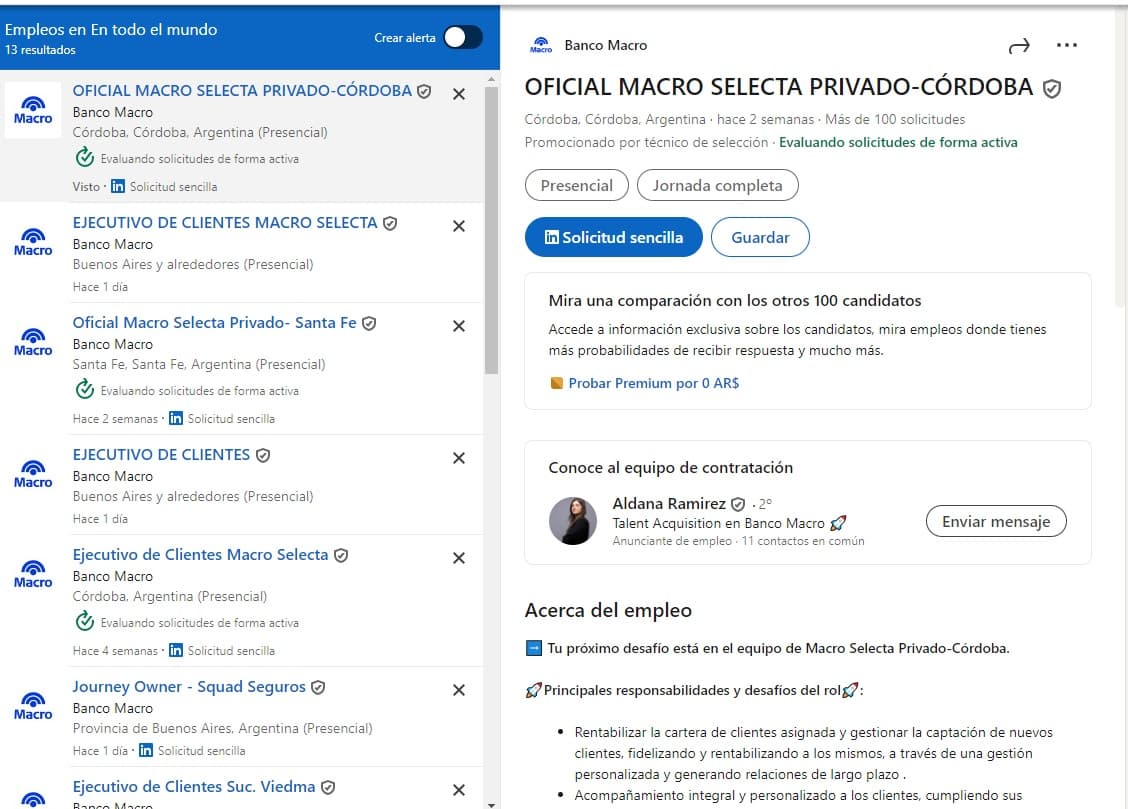Dismiss the OFICIAL MACRO SELECTA PRIVADO-CÓRDOBA listing

[459, 94]
